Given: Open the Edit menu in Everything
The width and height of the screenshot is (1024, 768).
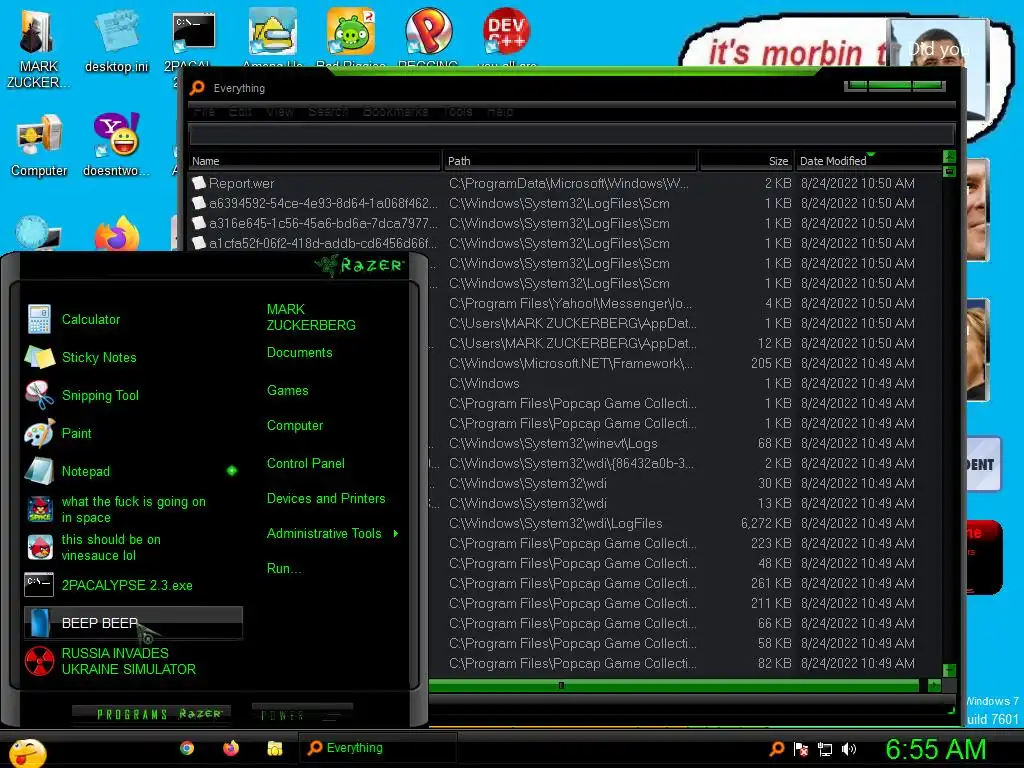Looking at the screenshot, I should pyautogui.click(x=240, y=112).
